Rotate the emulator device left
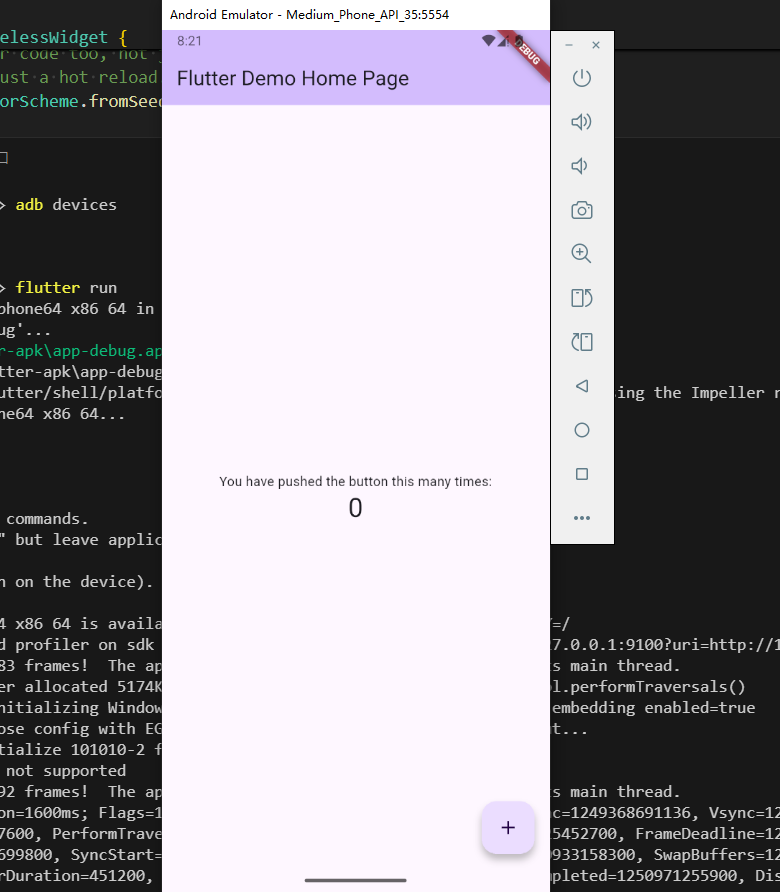780x892 pixels. click(581, 297)
